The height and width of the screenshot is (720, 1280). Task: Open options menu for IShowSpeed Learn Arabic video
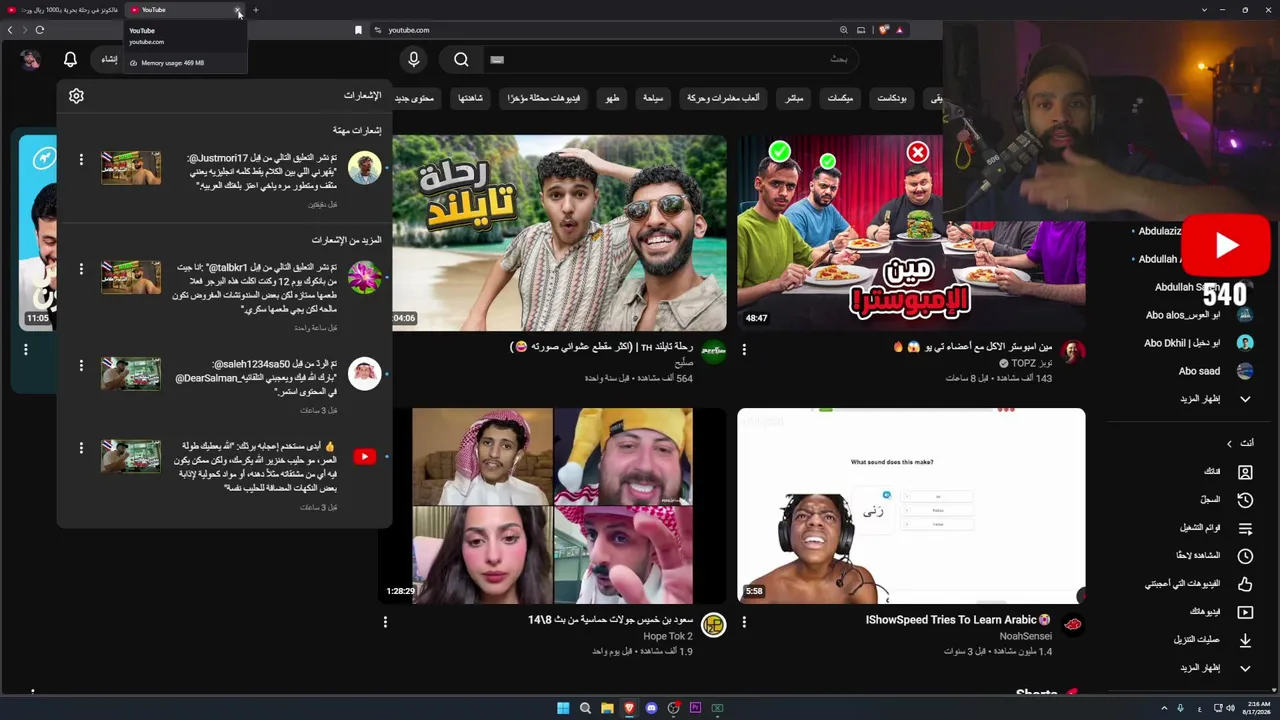pos(744,622)
